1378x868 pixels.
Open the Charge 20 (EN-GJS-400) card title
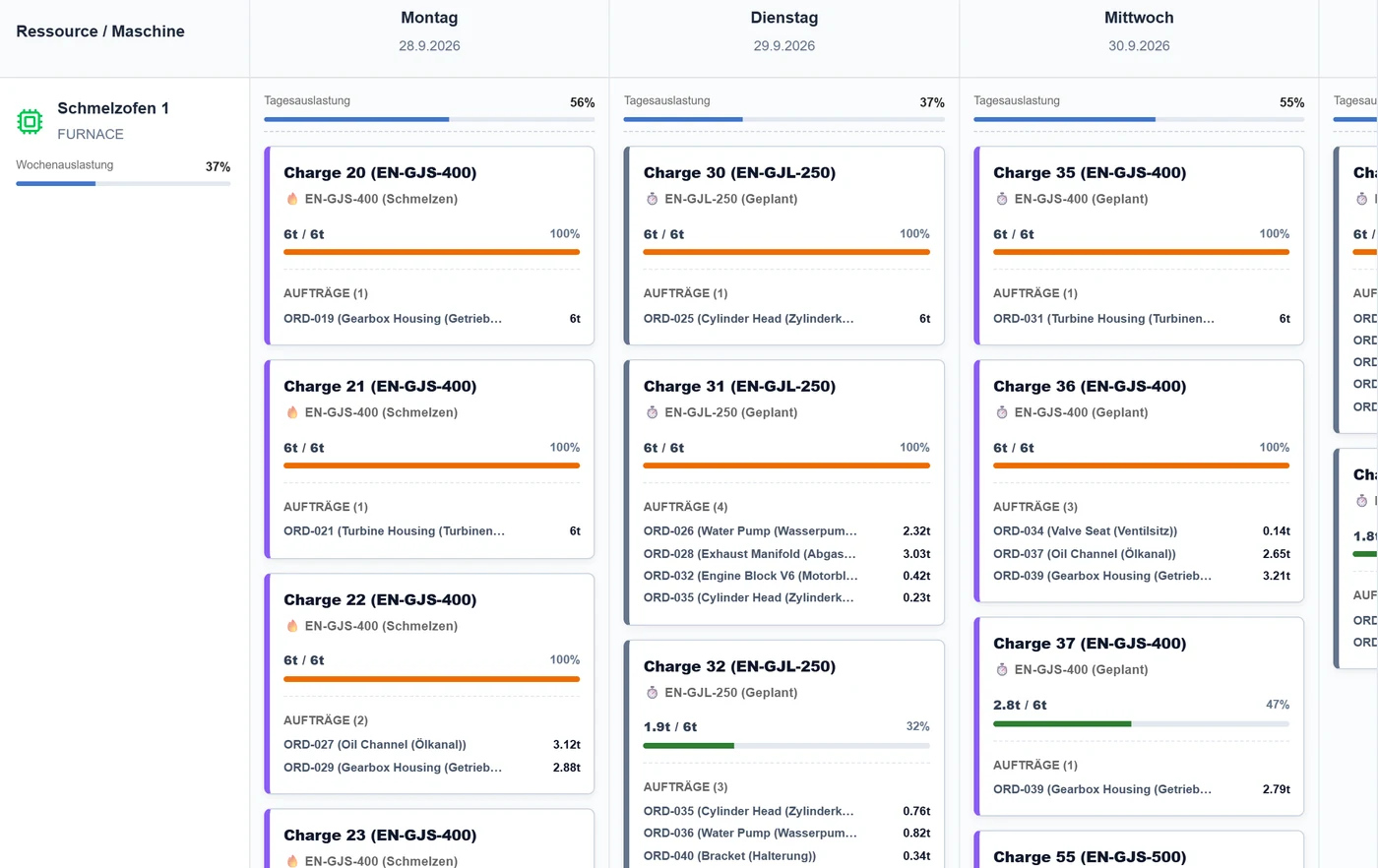pyautogui.click(x=380, y=173)
